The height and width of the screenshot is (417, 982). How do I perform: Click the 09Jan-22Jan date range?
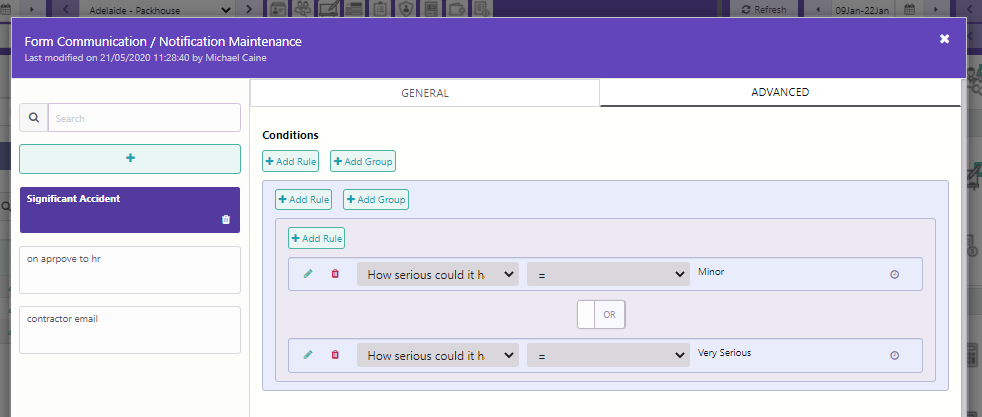pyautogui.click(x=861, y=9)
